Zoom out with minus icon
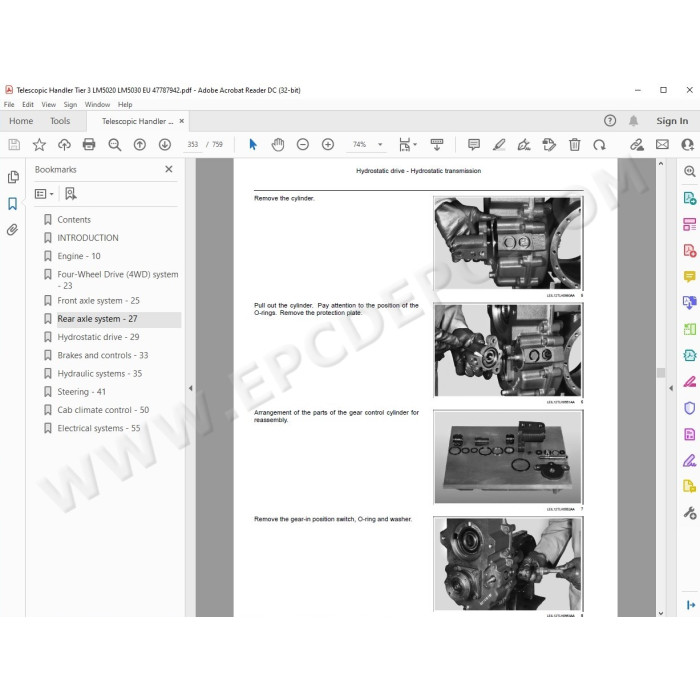The width and height of the screenshot is (700, 700). (x=303, y=144)
